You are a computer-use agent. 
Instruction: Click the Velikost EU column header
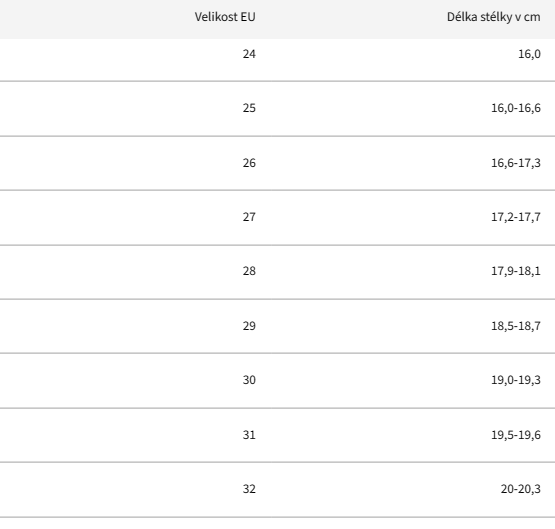point(225,17)
